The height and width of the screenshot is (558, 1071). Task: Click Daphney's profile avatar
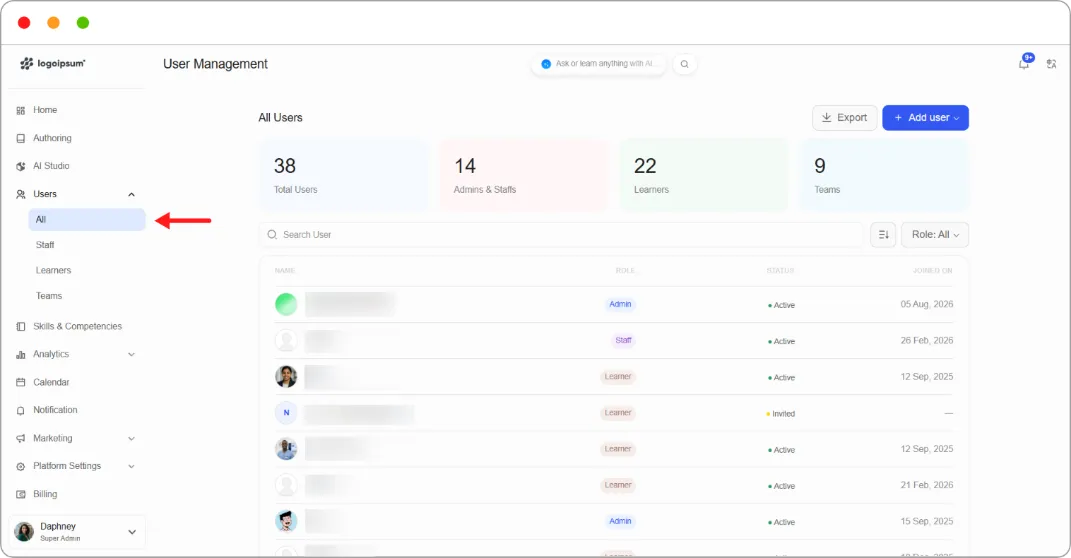(x=24, y=531)
